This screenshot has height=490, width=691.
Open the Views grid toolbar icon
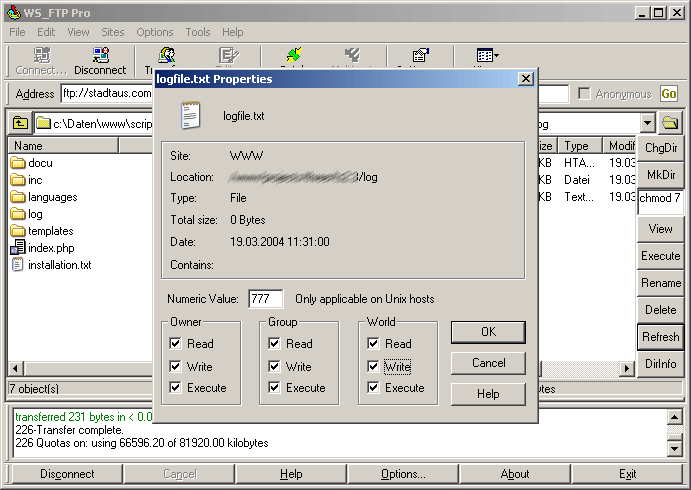click(x=484, y=56)
